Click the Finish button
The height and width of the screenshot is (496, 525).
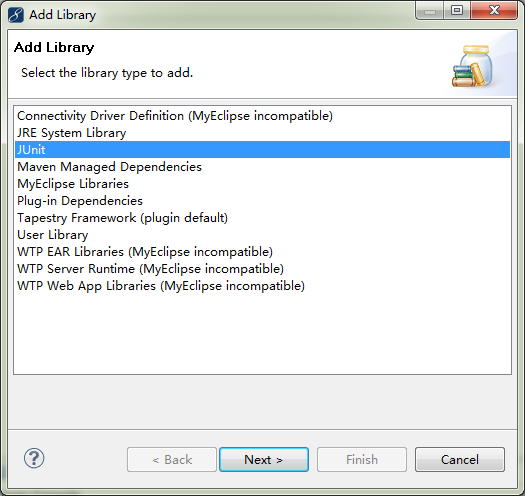(x=362, y=459)
